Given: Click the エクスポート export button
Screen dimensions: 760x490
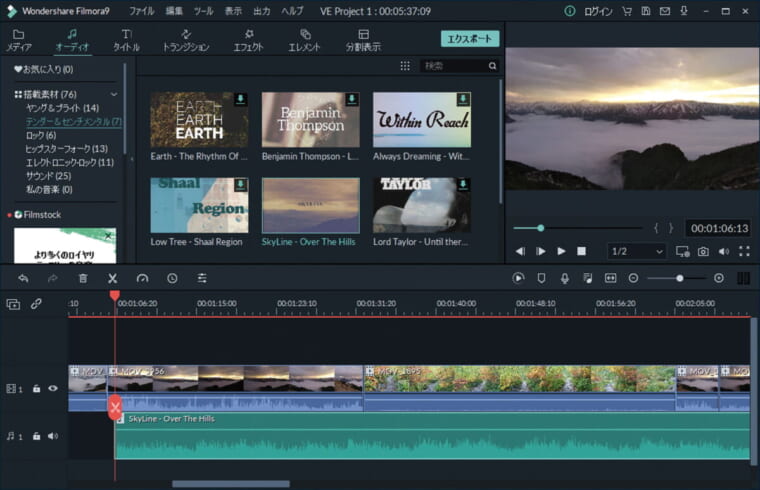Looking at the screenshot, I should (470, 39).
